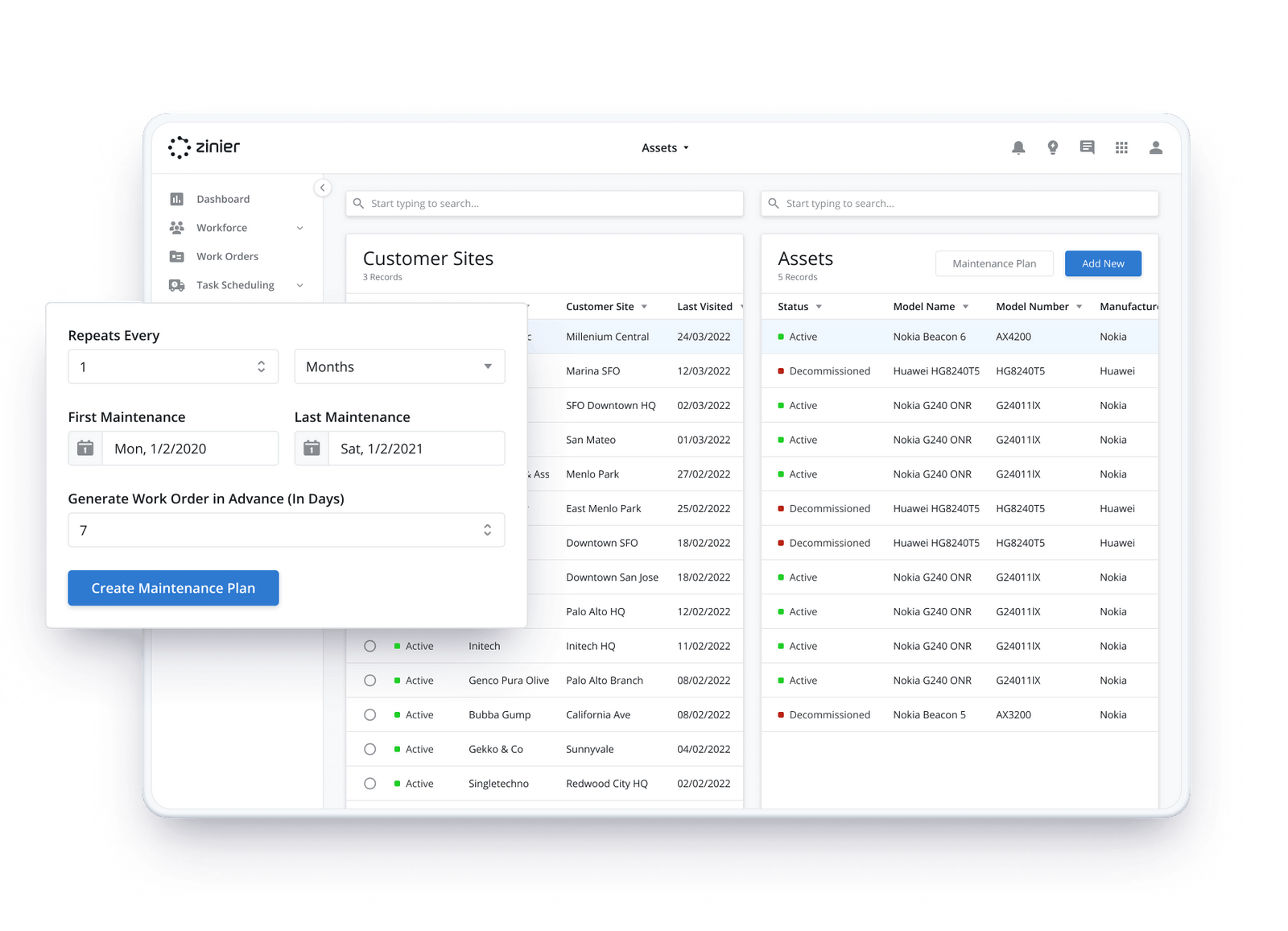Open the chat feedback icon

point(1087,147)
